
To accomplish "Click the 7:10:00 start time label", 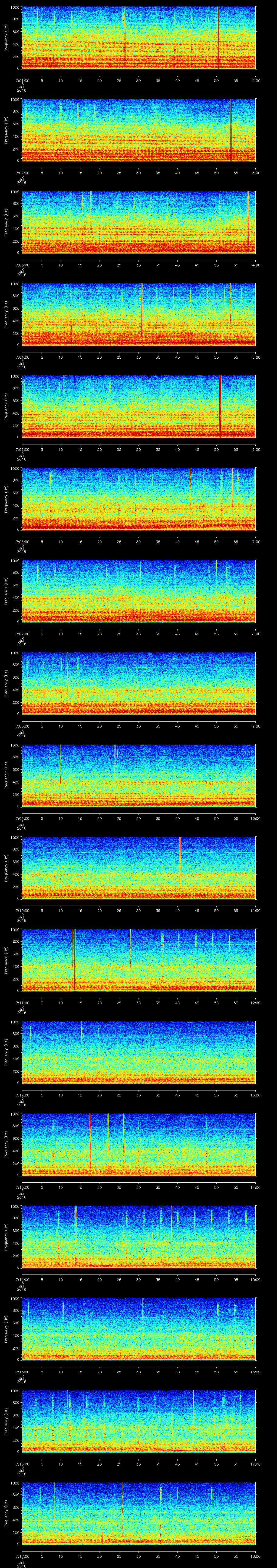I will 22,910.
